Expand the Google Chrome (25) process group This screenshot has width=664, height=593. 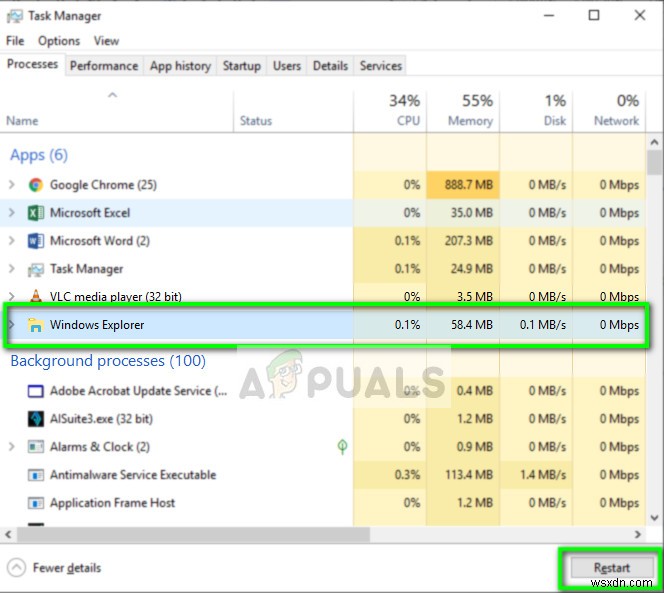pyautogui.click(x=12, y=185)
